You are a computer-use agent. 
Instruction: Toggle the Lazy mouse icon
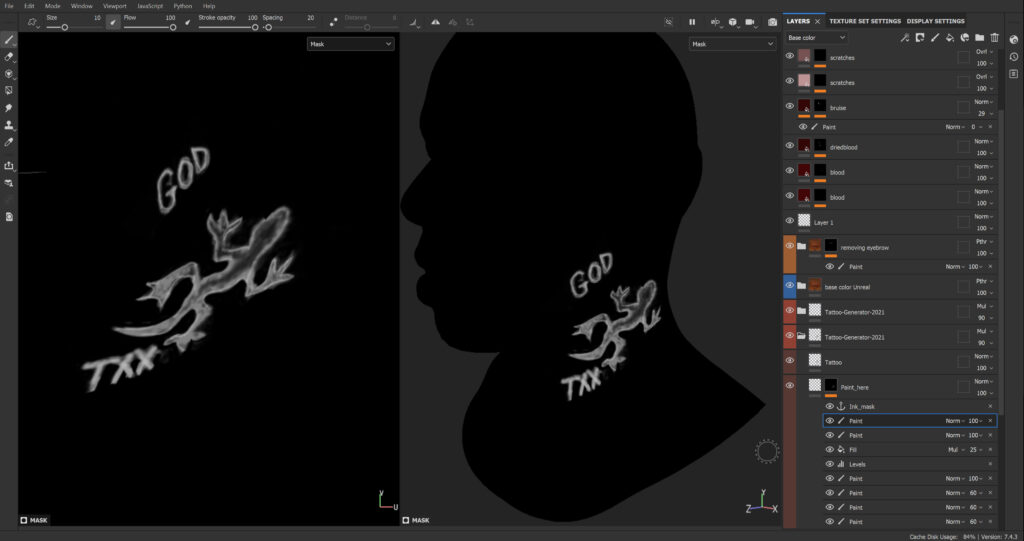point(334,22)
